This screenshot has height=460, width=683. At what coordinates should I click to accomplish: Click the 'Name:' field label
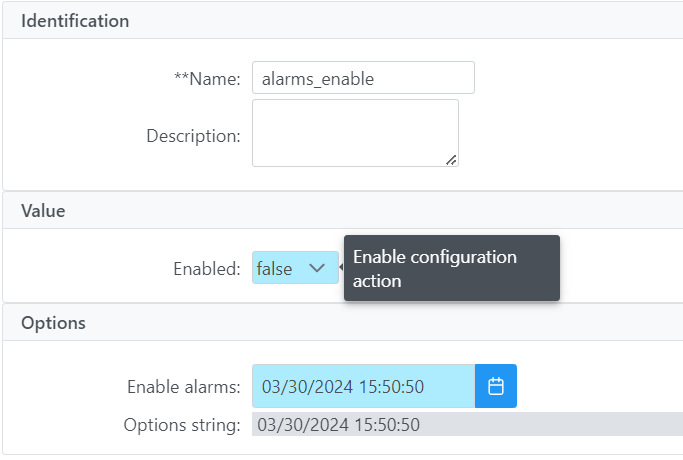tap(217, 79)
